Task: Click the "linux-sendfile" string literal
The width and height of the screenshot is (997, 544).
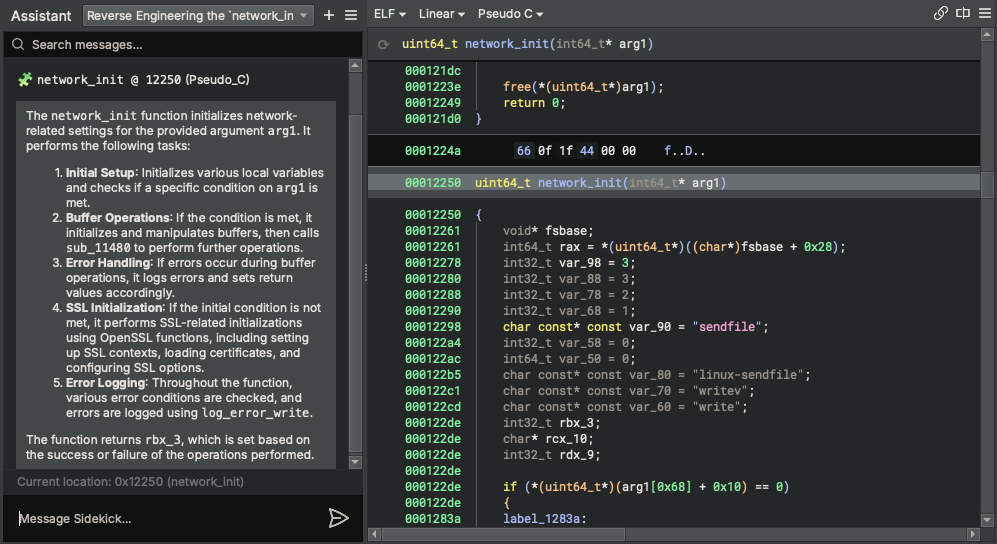Action: [x=748, y=375]
